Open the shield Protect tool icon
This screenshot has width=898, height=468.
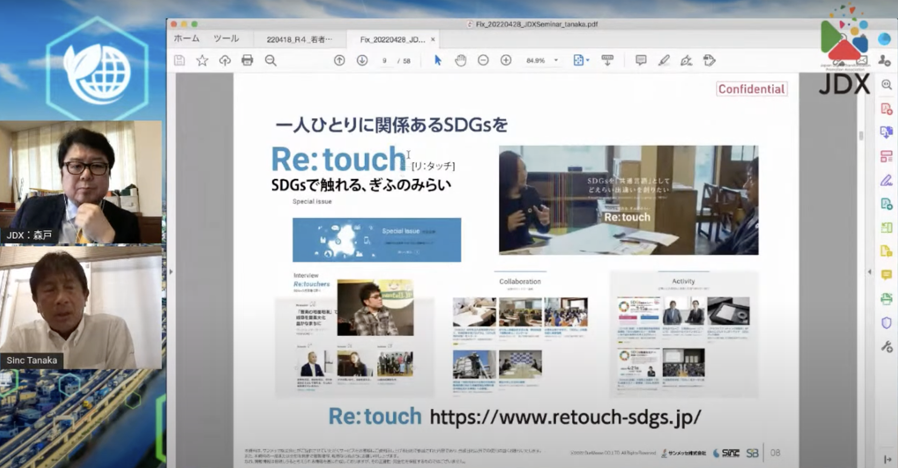tap(887, 323)
